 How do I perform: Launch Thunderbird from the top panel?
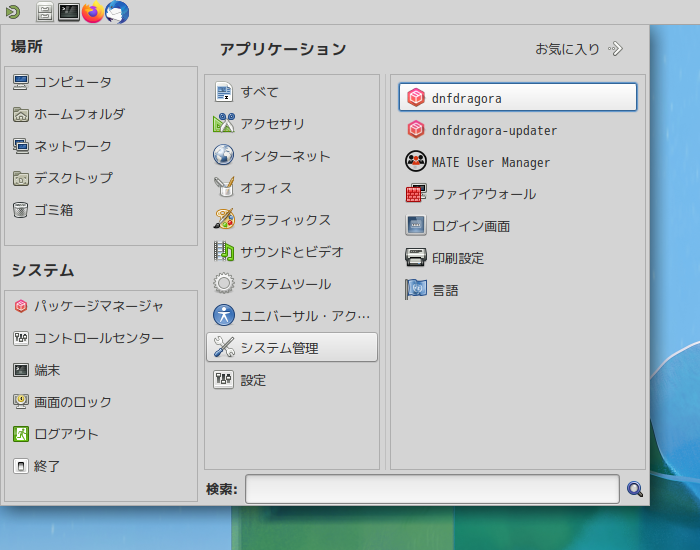[117, 12]
